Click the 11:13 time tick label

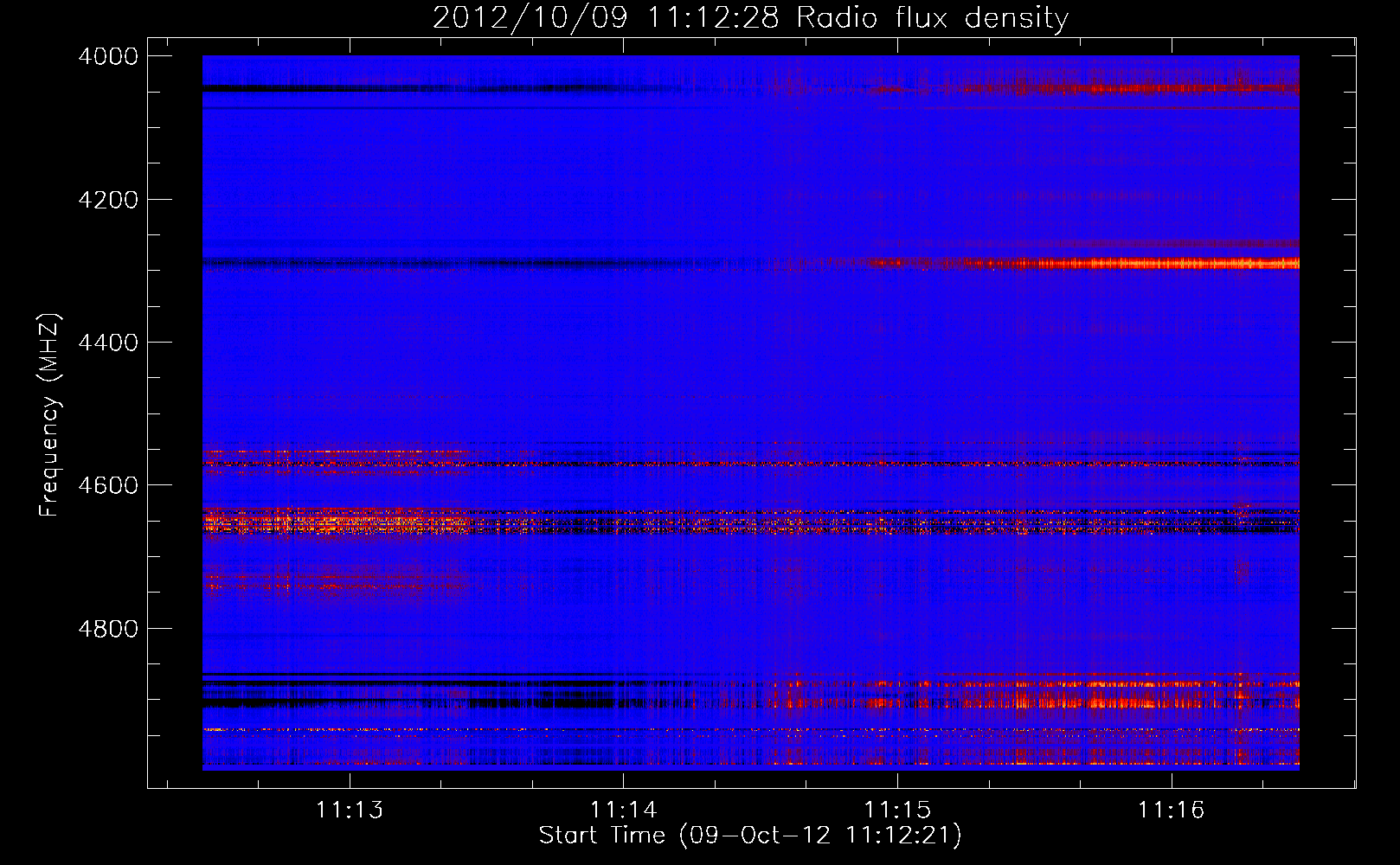[350, 810]
